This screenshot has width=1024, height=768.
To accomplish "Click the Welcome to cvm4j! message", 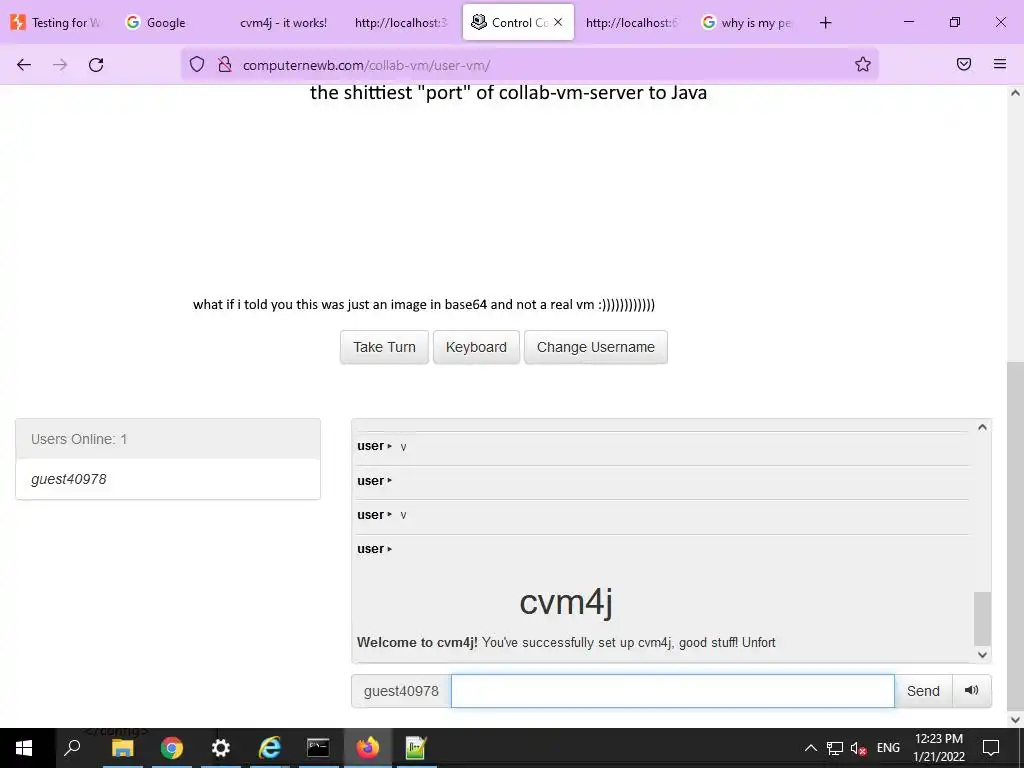I will point(566,642).
